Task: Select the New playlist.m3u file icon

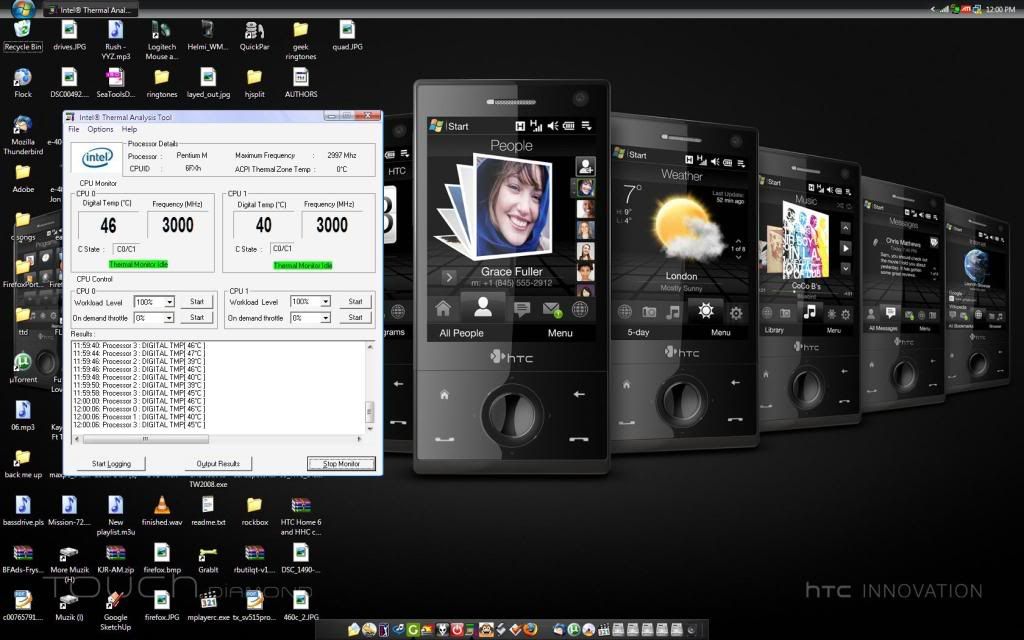Action: tap(116, 515)
